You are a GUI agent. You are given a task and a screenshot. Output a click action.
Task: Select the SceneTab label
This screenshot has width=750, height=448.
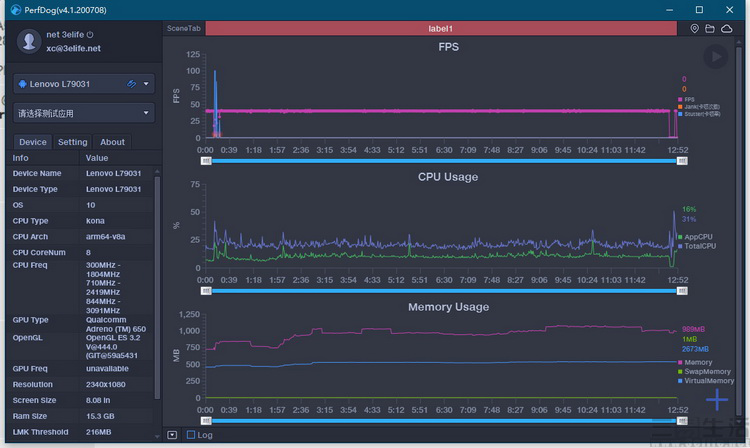tap(184, 28)
